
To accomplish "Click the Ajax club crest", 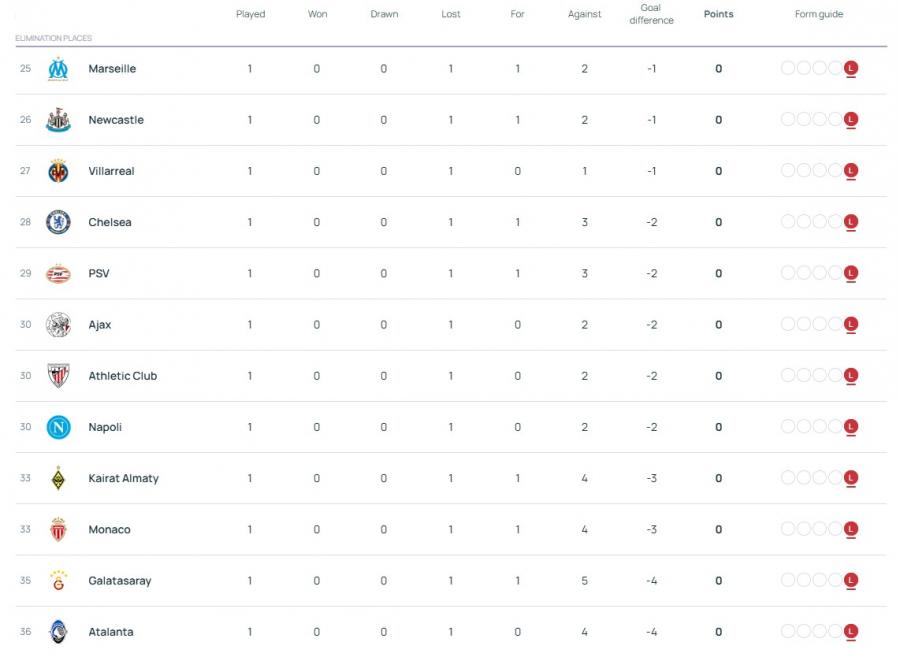I will click(x=58, y=325).
